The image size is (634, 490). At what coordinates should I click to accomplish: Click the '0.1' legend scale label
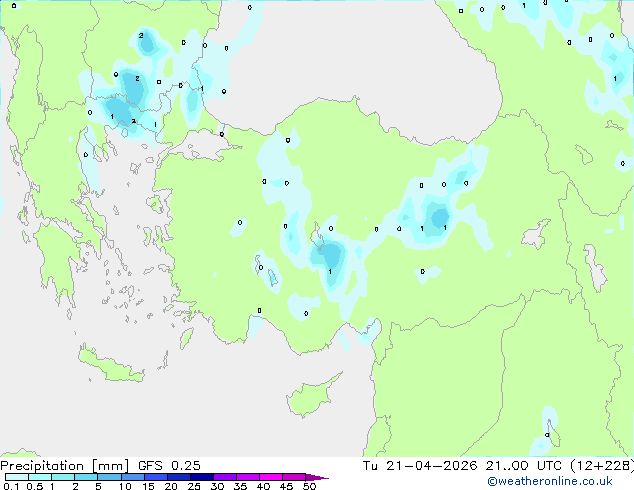(x=11, y=486)
